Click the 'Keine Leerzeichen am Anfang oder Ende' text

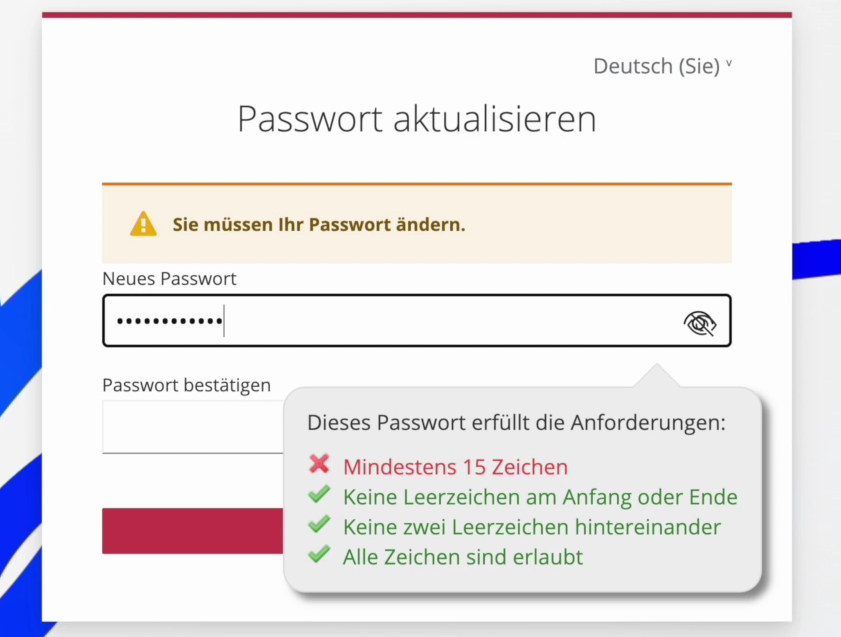click(540, 497)
